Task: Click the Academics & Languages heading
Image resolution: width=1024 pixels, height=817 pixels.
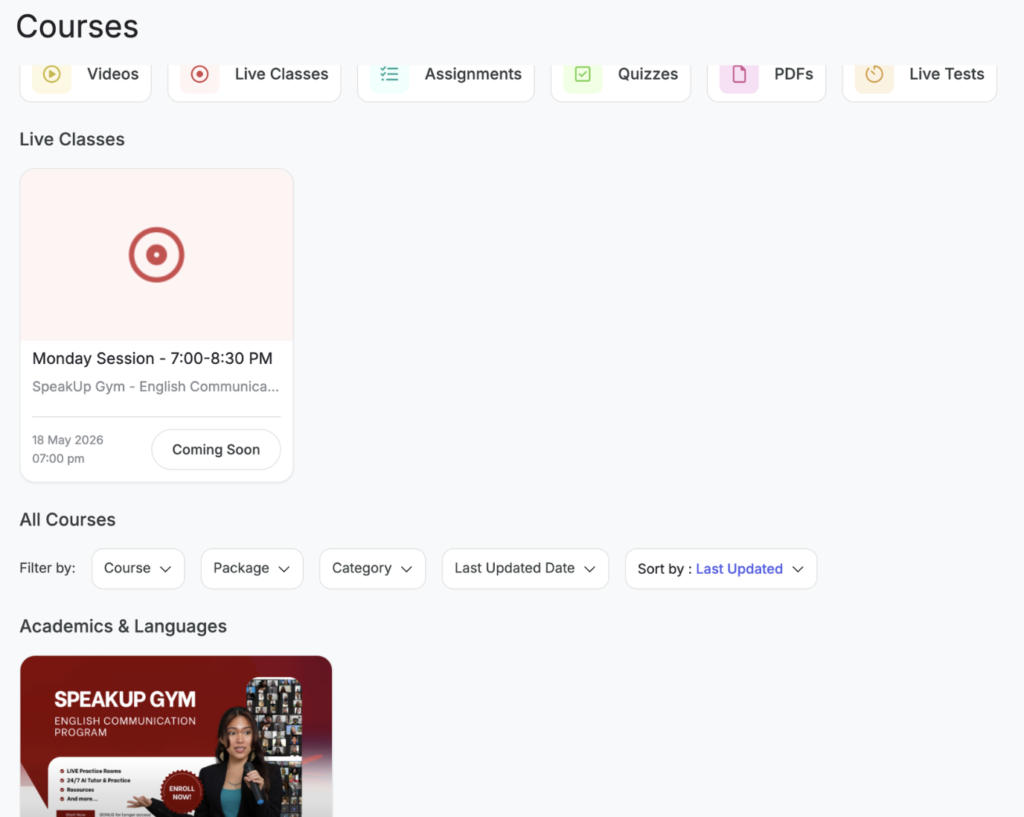Action: point(123,626)
